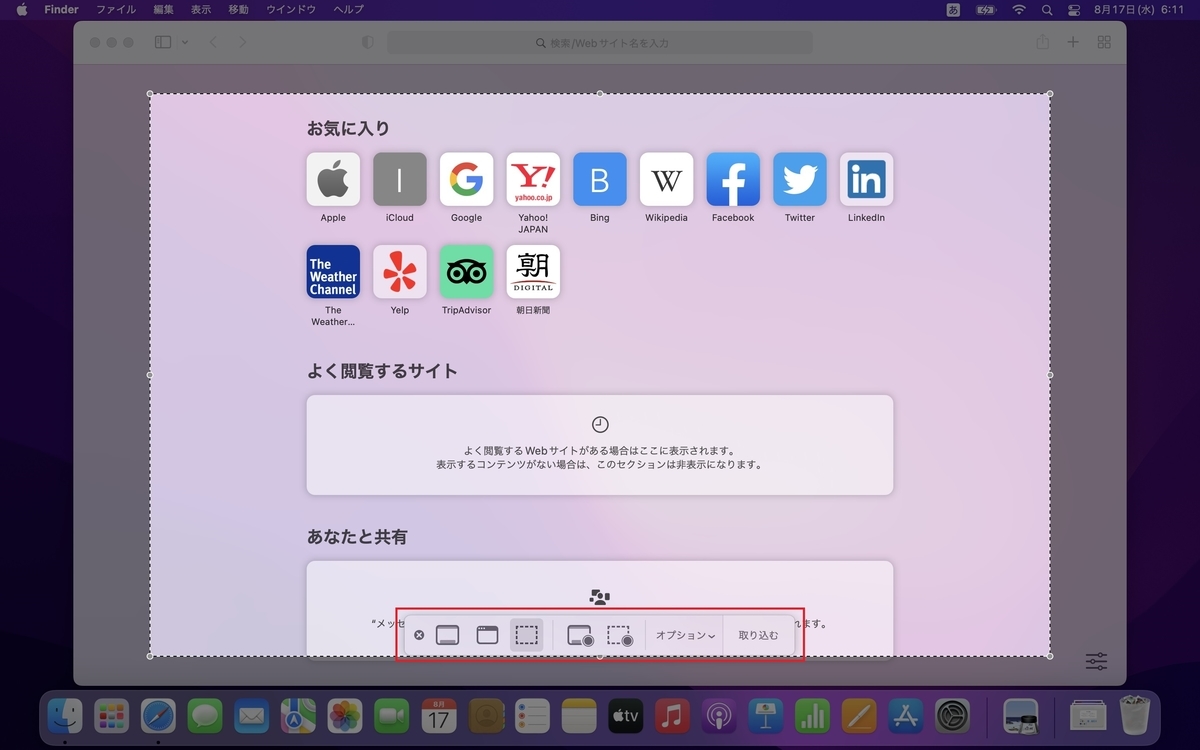The height and width of the screenshot is (750, 1200).
Task: Open Launchpad from the Dock
Action: tap(112, 716)
